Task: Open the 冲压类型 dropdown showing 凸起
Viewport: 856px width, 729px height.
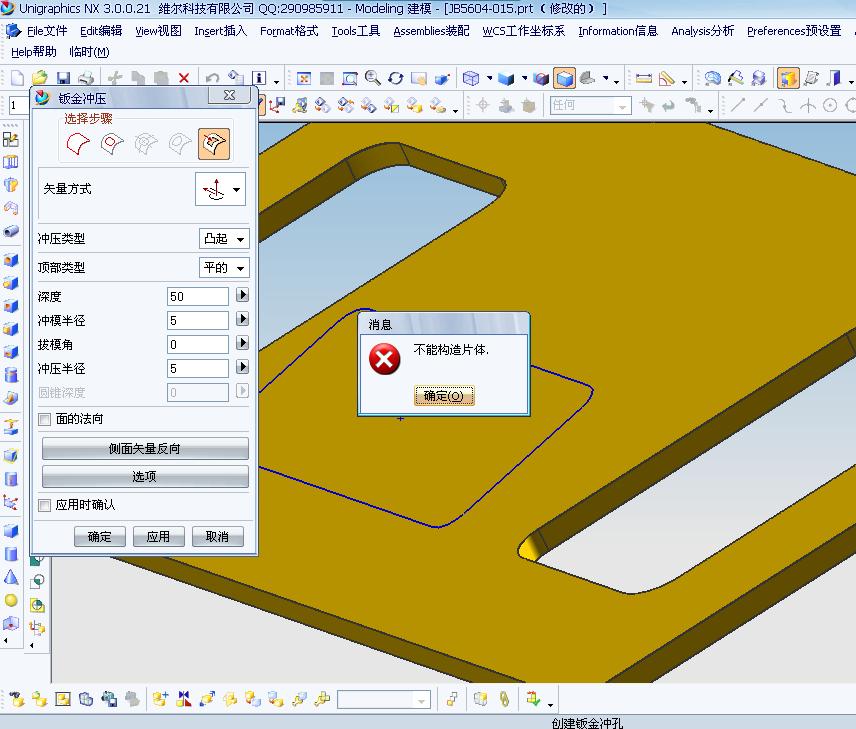Action: [224, 239]
